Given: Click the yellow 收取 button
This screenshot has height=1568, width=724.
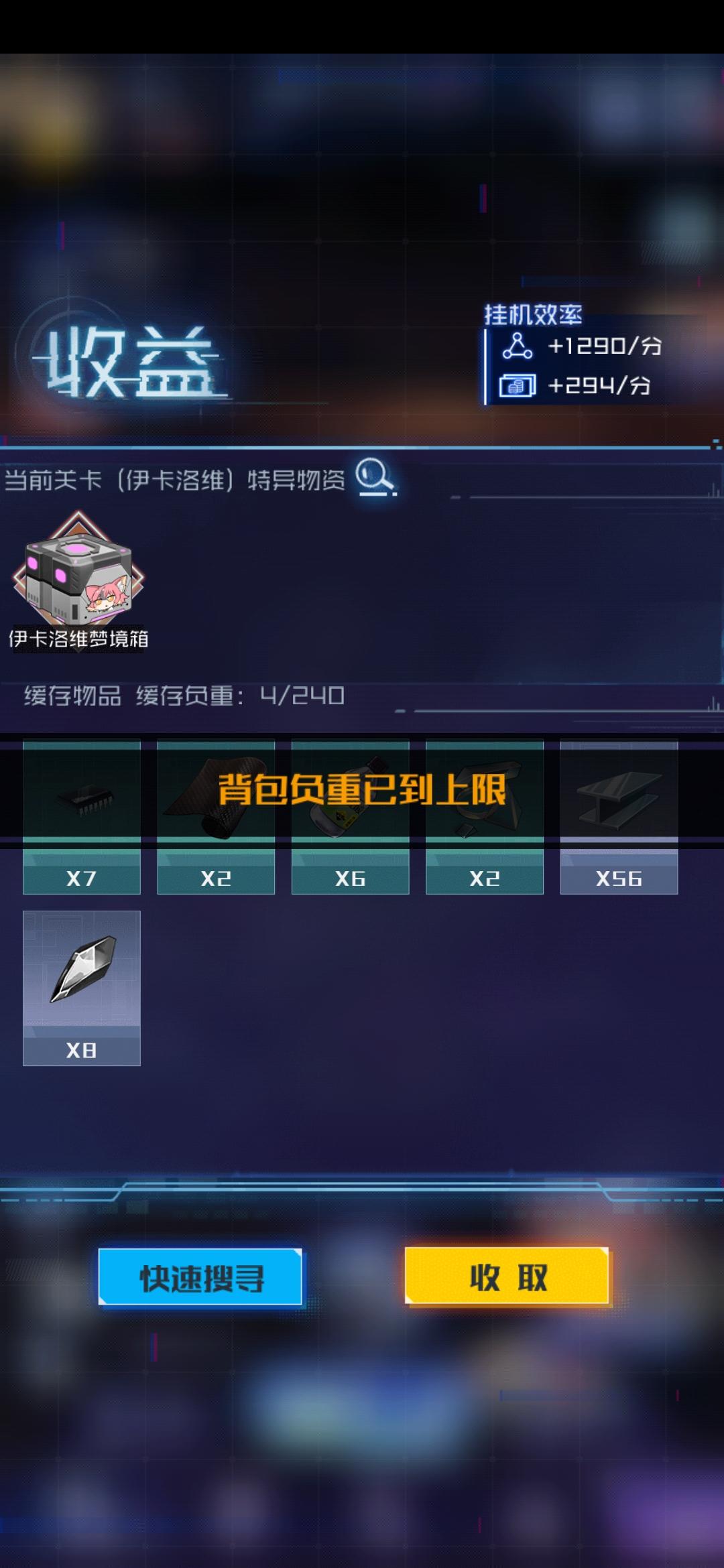Looking at the screenshot, I should point(507,1276).
